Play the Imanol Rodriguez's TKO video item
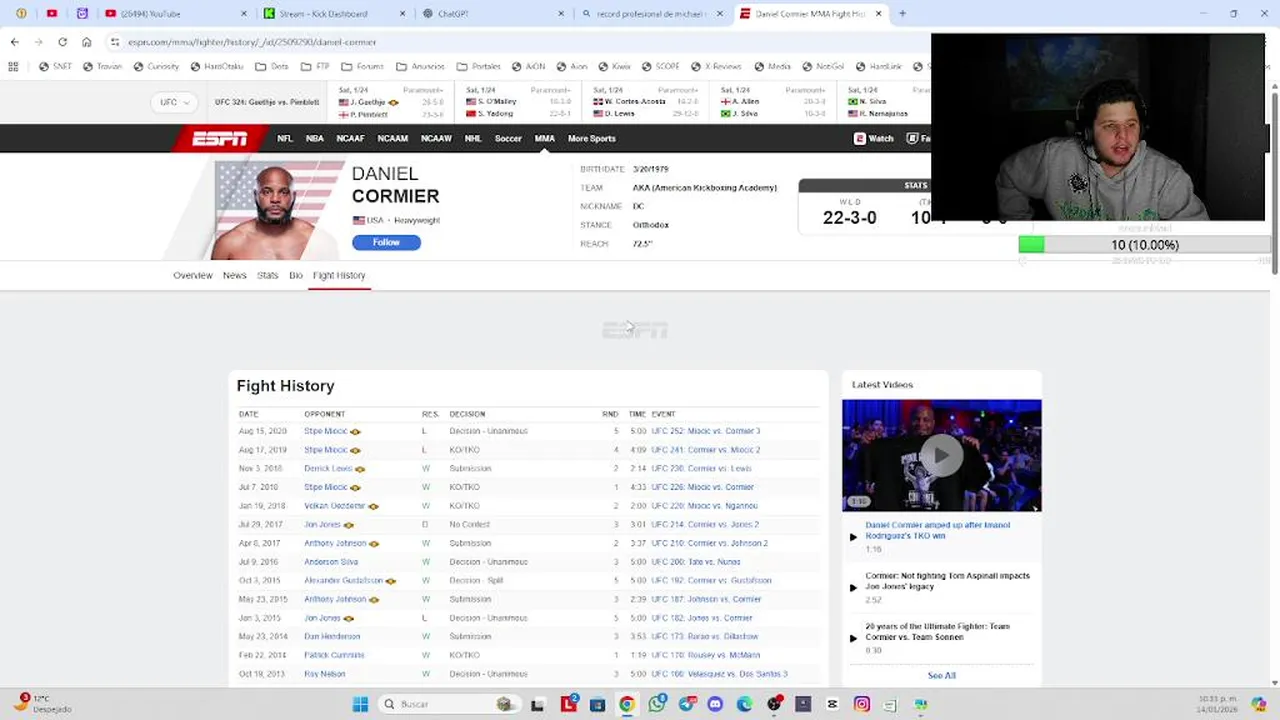Screen dimensions: 1280x720 coord(937,530)
